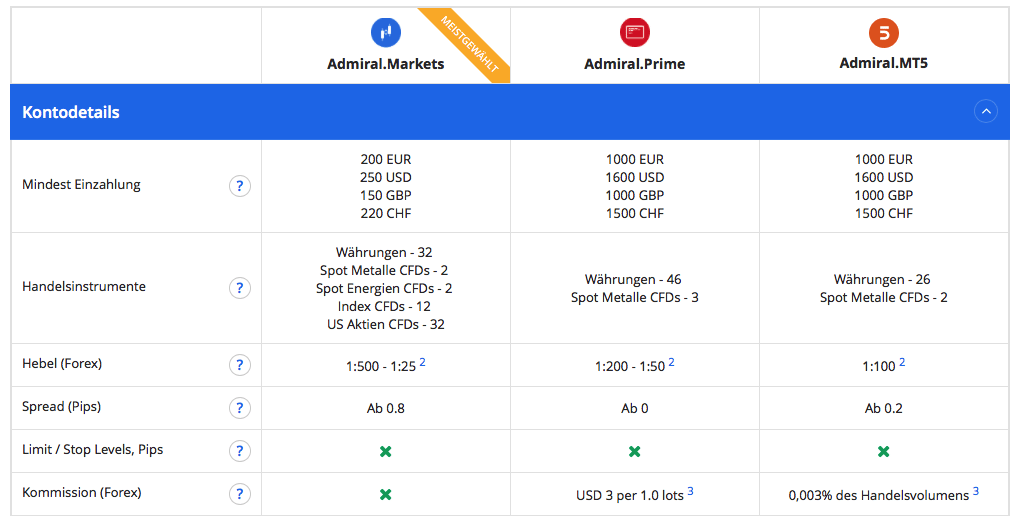
Task: Click the MEISTGEWÄHLT orange ribbon badge
Action: click(470, 43)
